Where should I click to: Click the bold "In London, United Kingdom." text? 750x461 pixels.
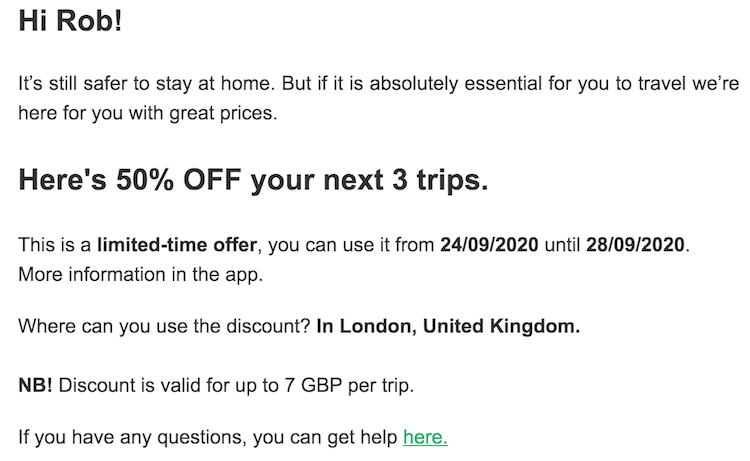tap(448, 326)
